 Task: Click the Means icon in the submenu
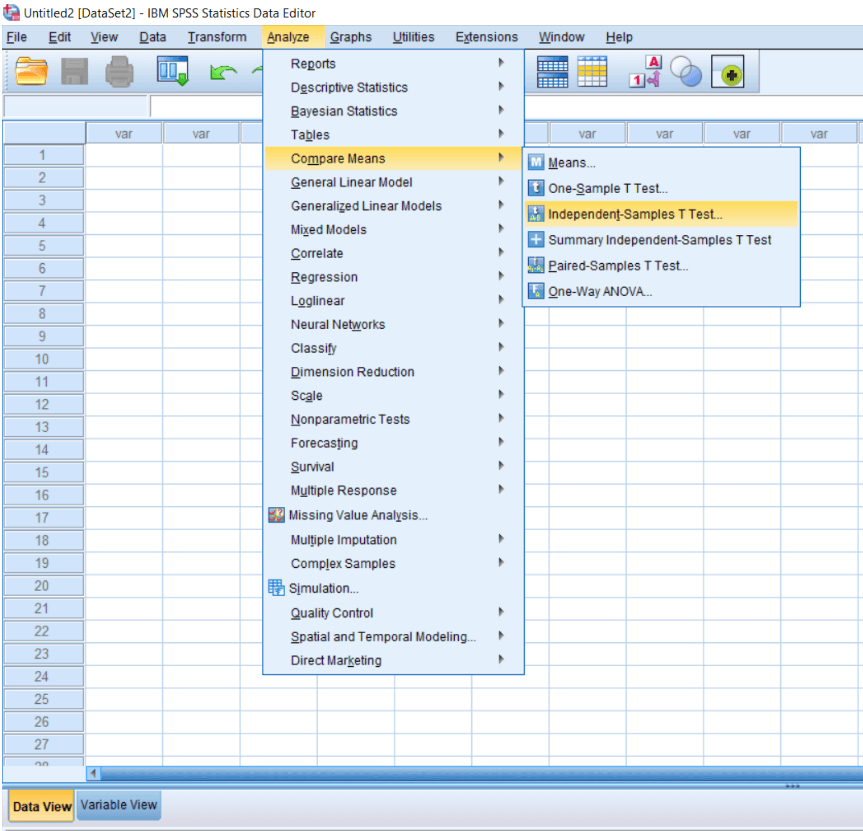click(x=536, y=162)
